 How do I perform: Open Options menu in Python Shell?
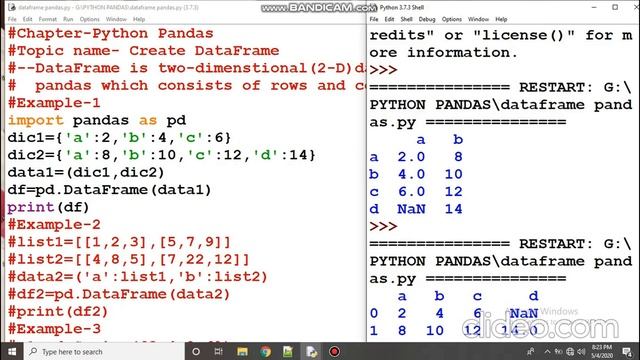point(452,19)
